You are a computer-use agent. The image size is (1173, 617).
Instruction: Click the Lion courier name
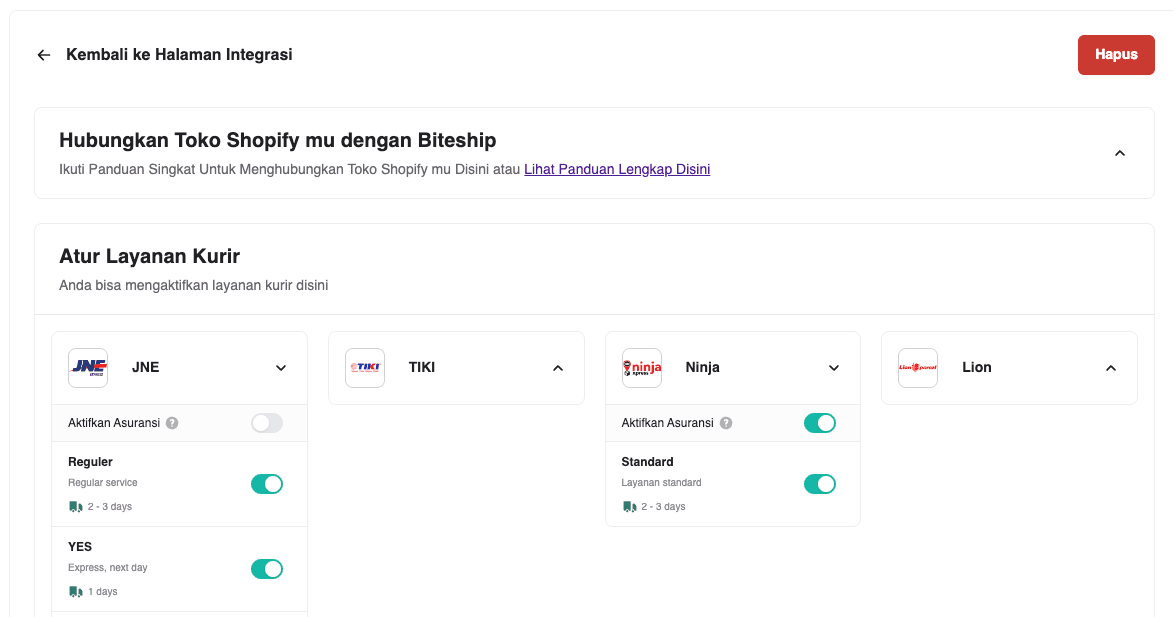pyautogui.click(x=977, y=367)
